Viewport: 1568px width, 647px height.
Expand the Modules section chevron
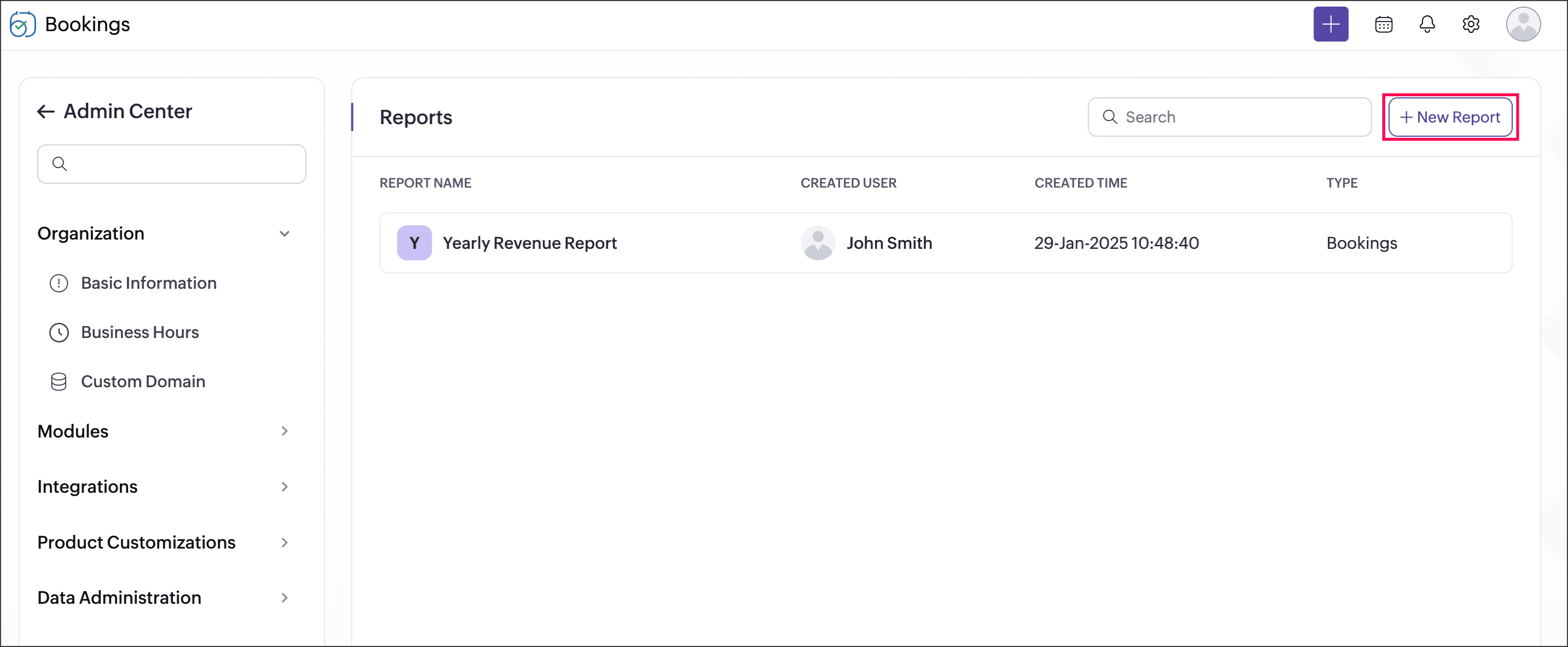point(284,431)
